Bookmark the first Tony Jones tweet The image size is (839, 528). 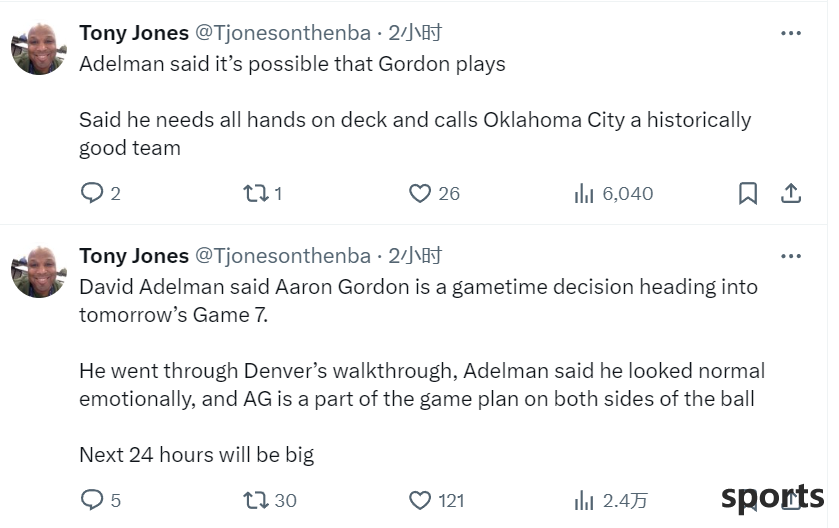748,193
